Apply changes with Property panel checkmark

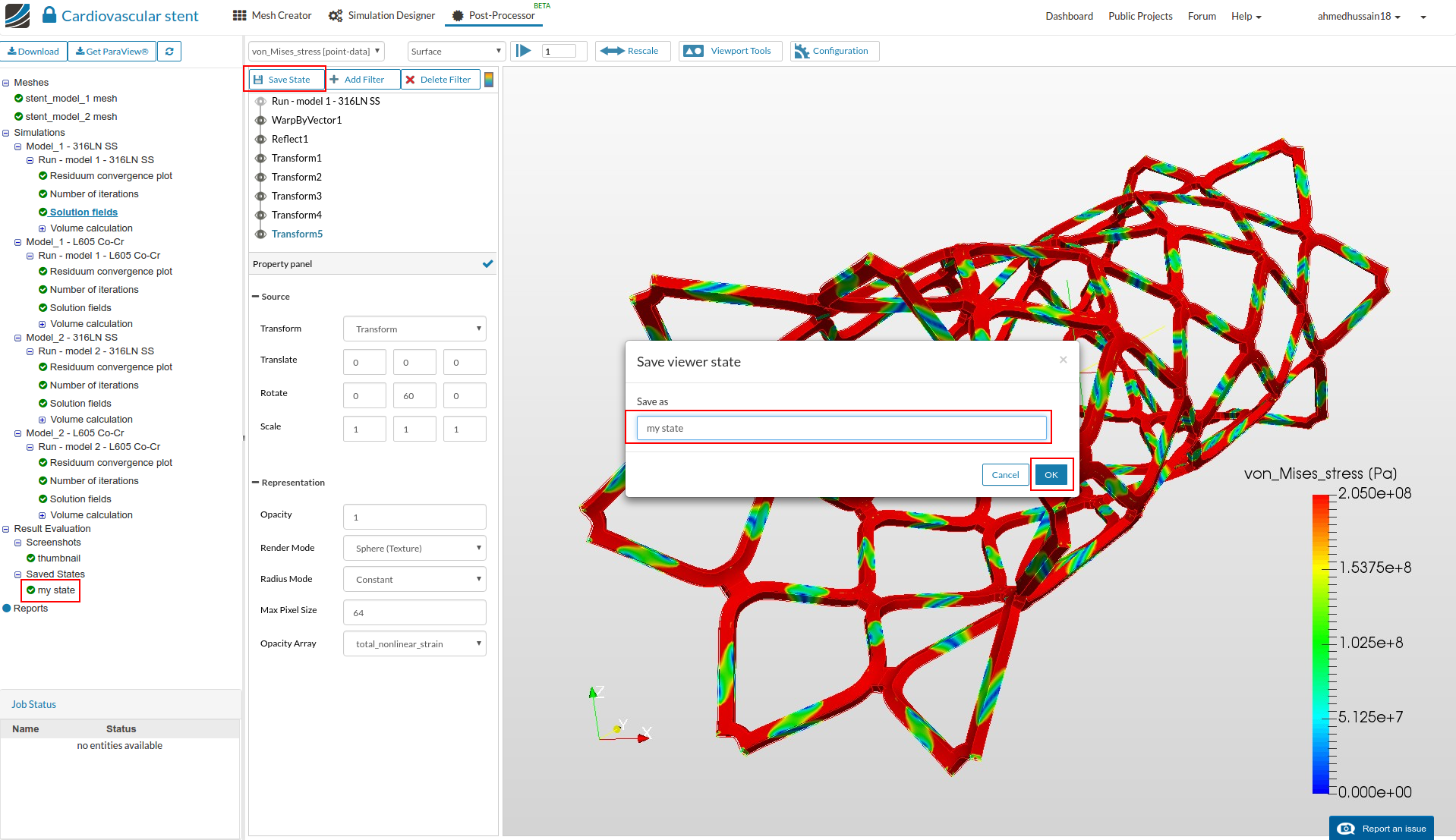[487, 264]
